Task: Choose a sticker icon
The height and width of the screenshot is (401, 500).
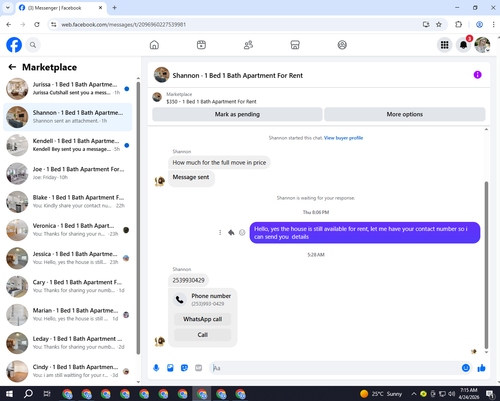Action: [x=184, y=368]
